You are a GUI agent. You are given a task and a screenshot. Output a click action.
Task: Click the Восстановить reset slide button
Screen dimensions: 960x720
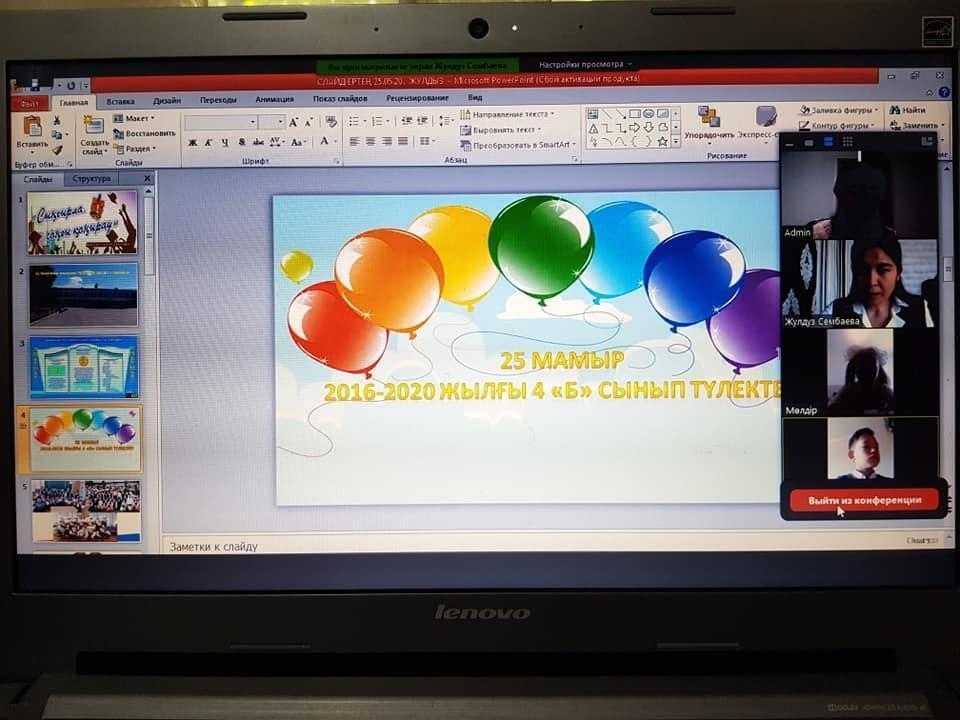pos(144,133)
